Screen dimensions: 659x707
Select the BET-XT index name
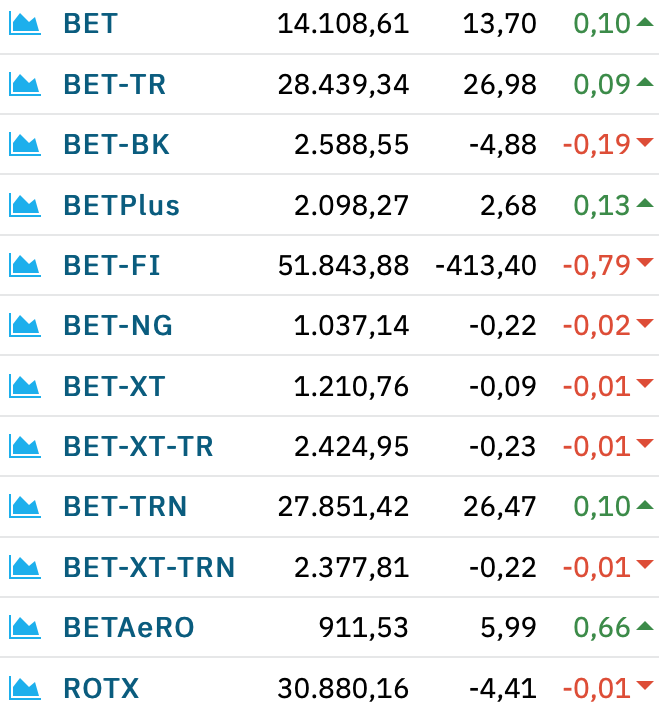coord(114,386)
